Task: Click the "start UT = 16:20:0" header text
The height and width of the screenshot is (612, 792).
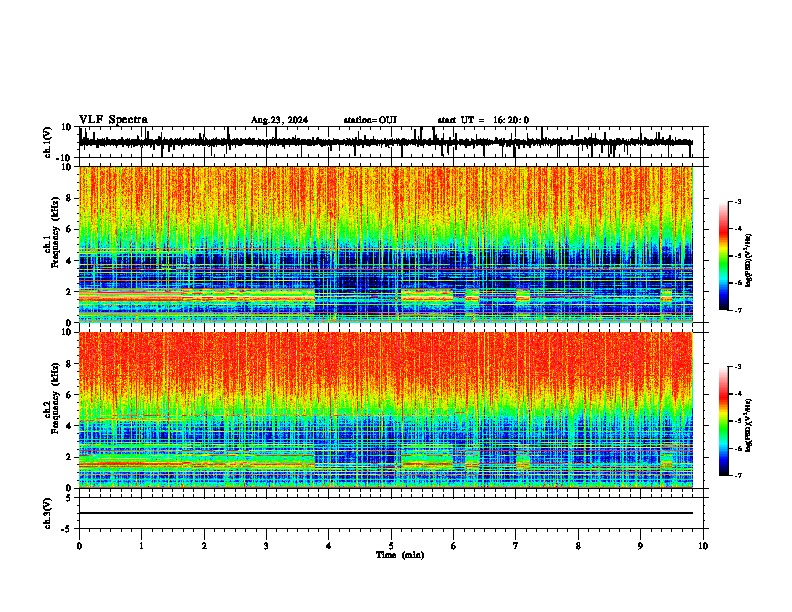Action: click(483, 120)
